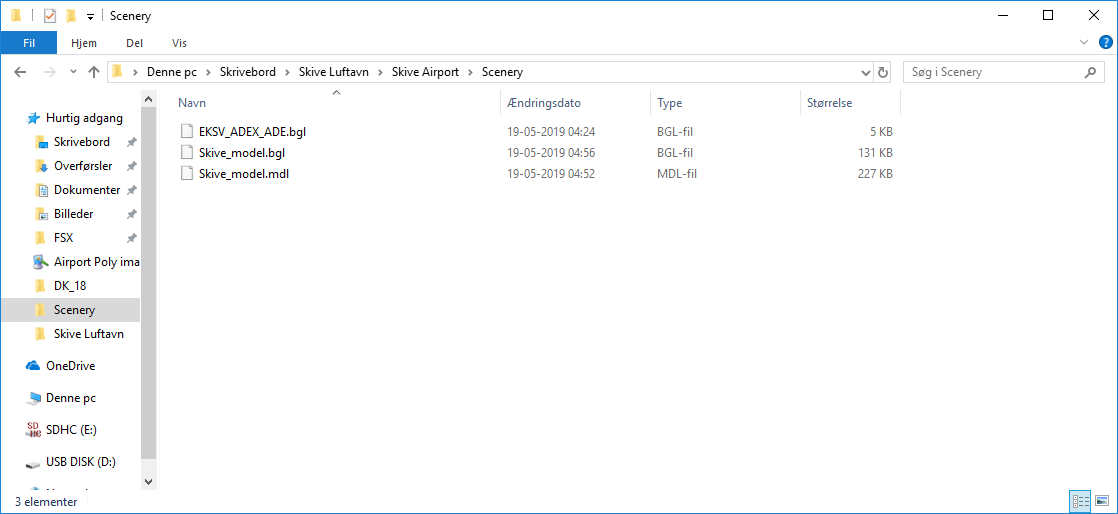Open the Vis ribbon tab
The height and width of the screenshot is (514, 1118).
179,43
